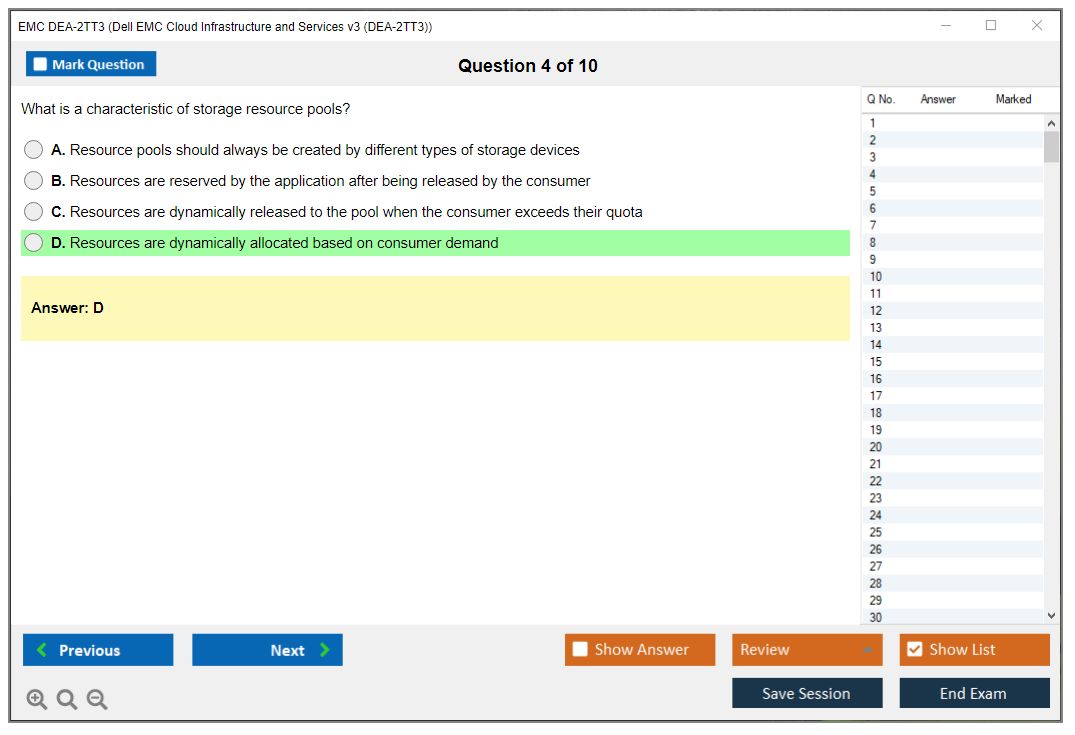Tick the Mark Question checkbox
Viewport: 1075px width, 735px height.
point(40,65)
